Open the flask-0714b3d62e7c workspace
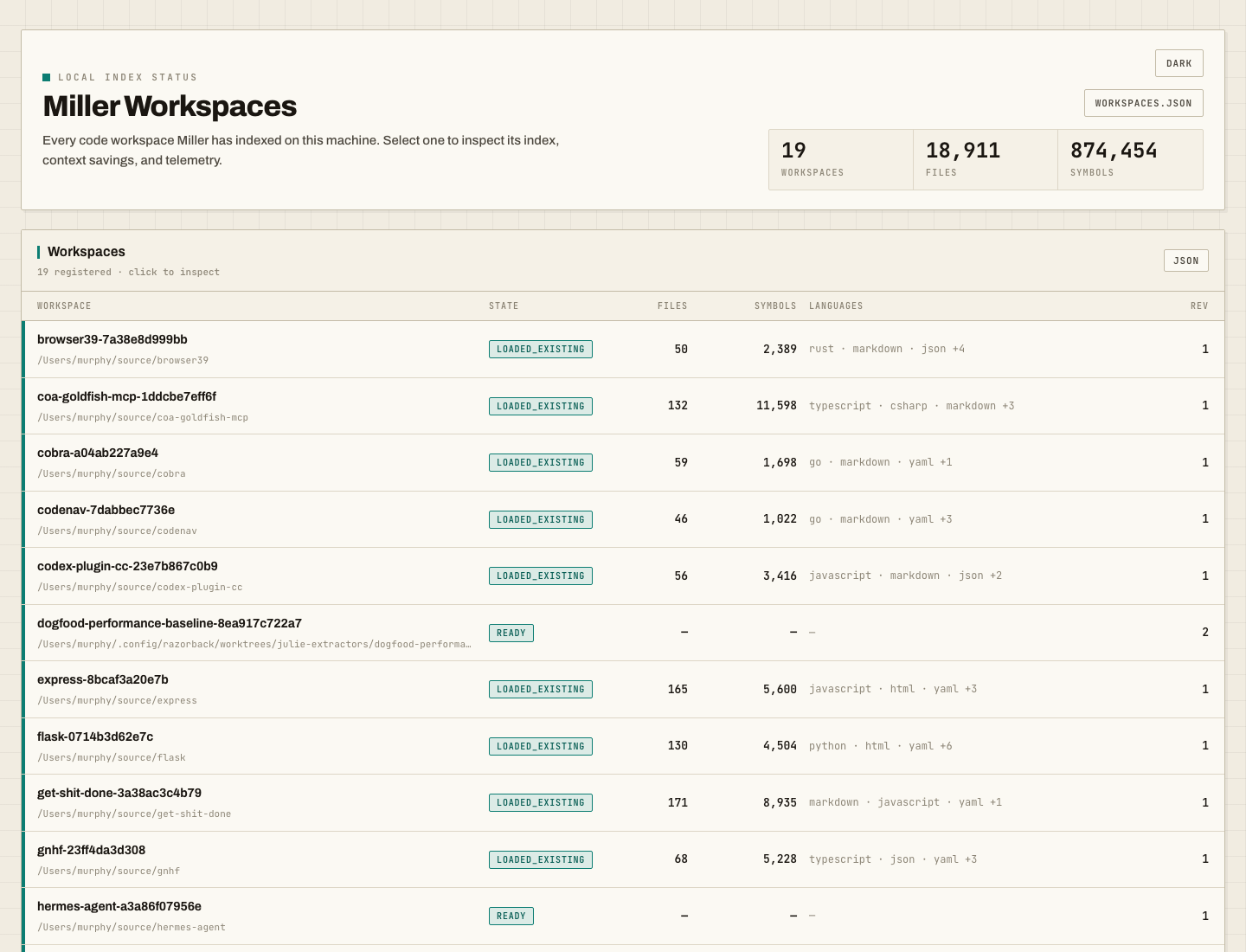The height and width of the screenshot is (952, 1246). (x=623, y=746)
